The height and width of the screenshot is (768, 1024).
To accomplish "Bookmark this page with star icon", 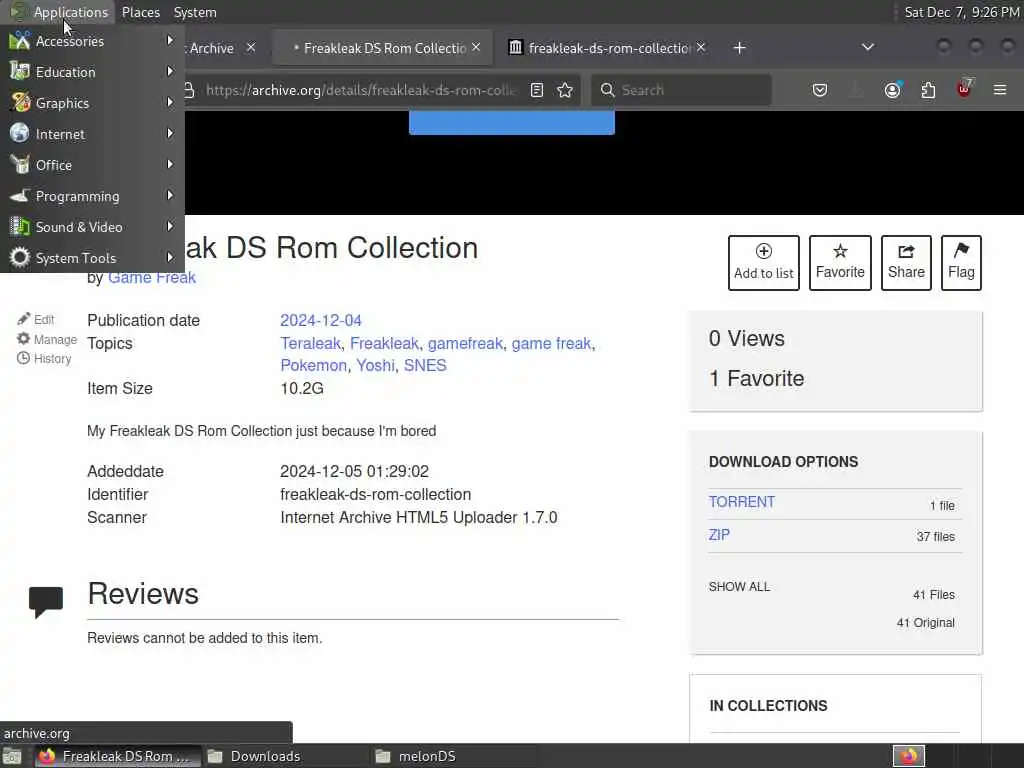I will coord(565,90).
